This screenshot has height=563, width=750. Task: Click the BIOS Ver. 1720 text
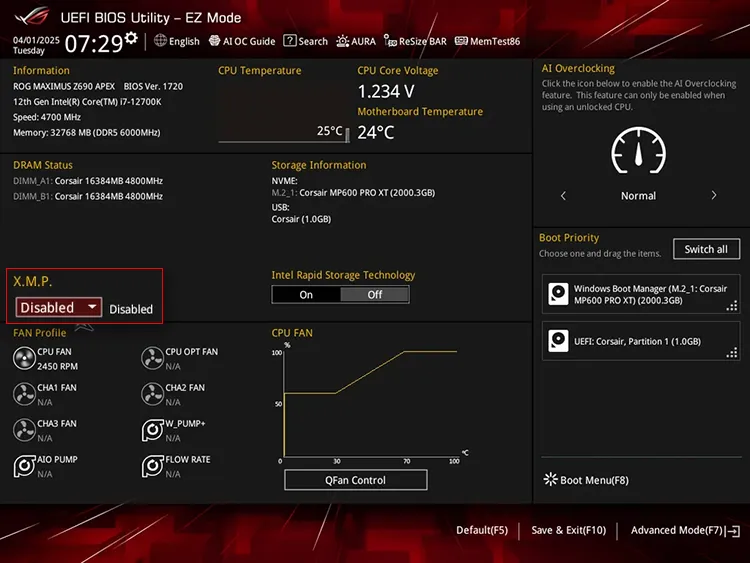tap(153, 87)
